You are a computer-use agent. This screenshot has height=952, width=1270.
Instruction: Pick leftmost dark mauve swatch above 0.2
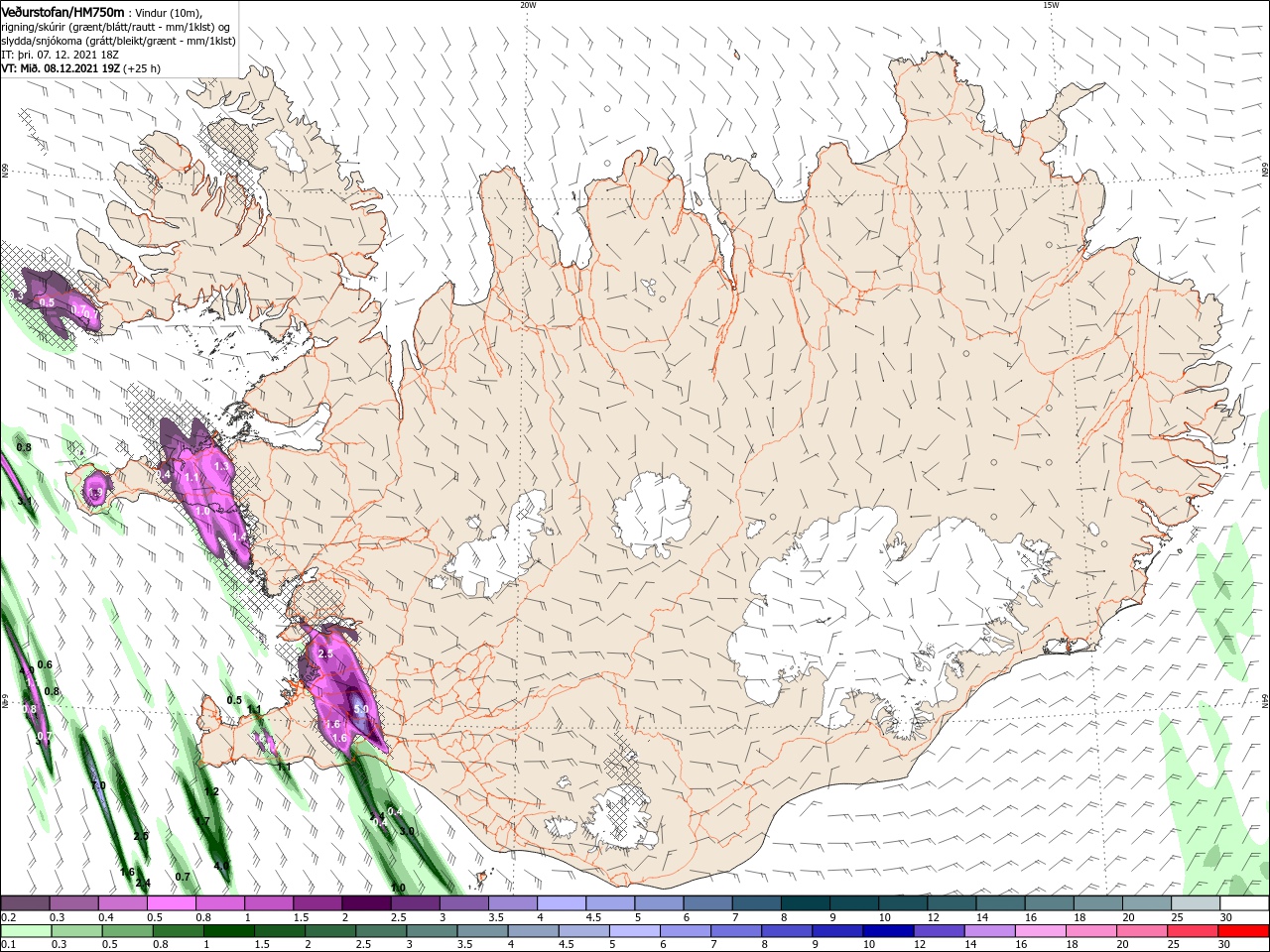(25, 903)
